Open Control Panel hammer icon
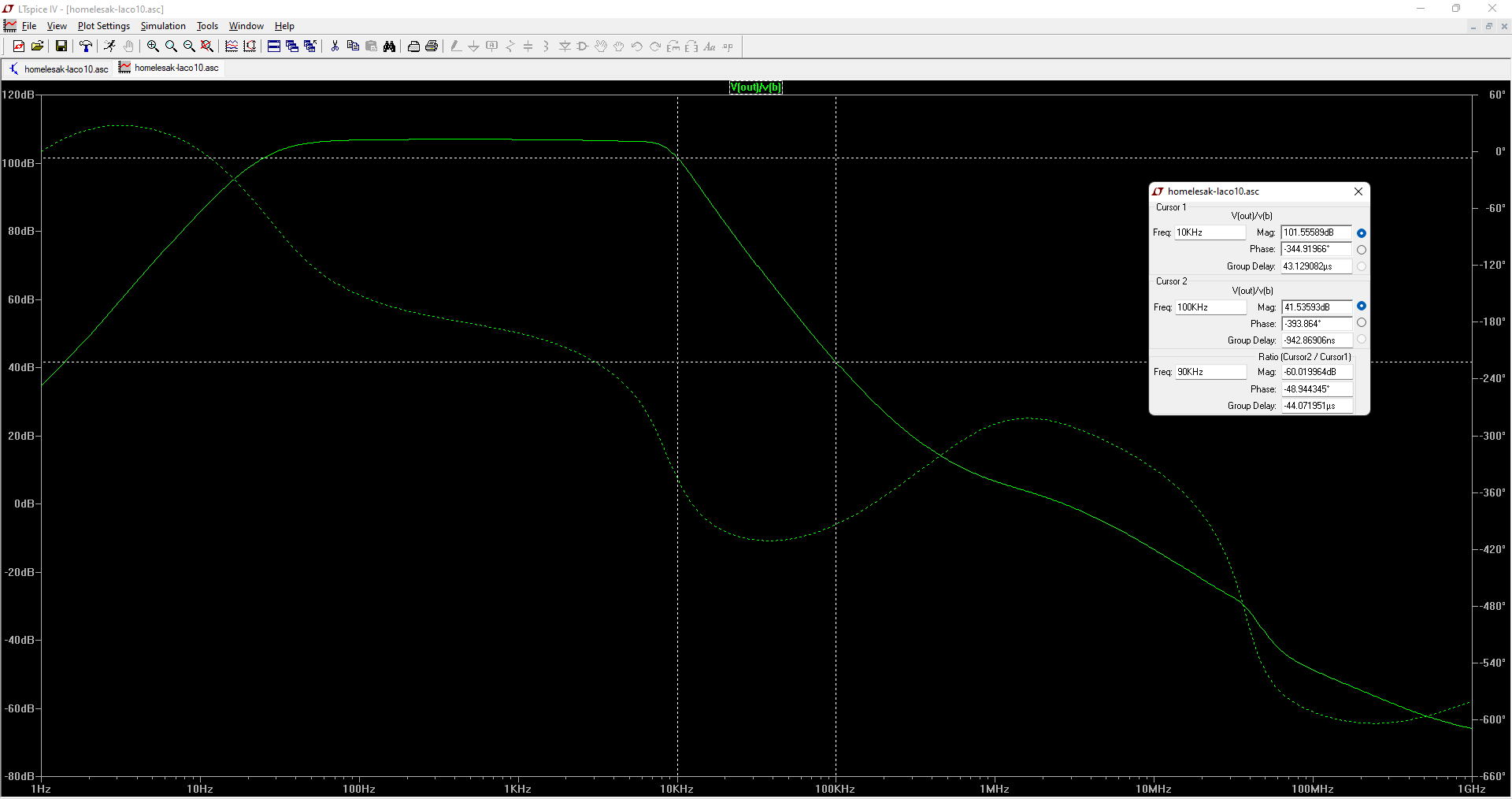 click(86, 46)
